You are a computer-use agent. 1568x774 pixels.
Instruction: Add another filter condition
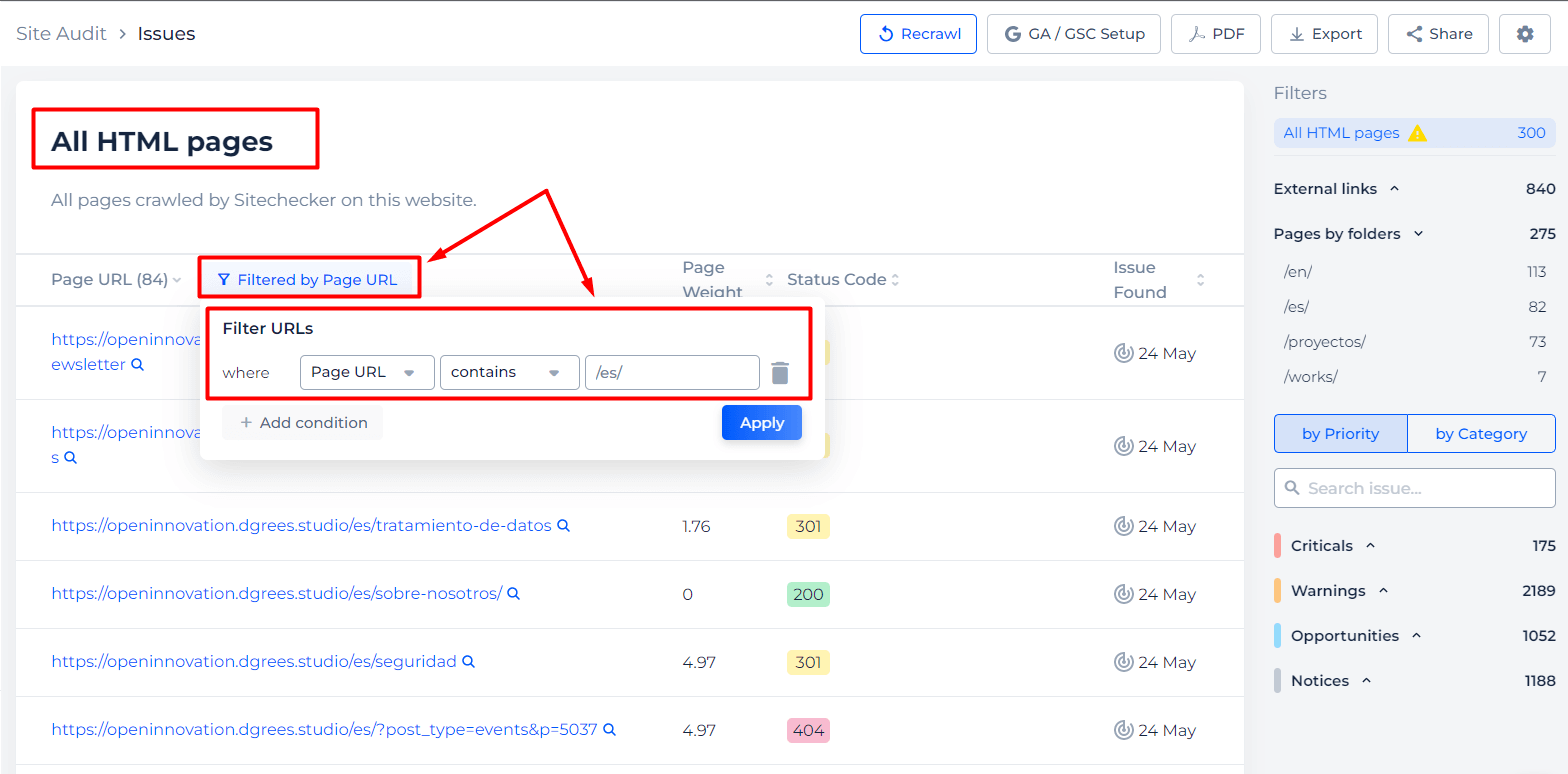pos(303,422)
